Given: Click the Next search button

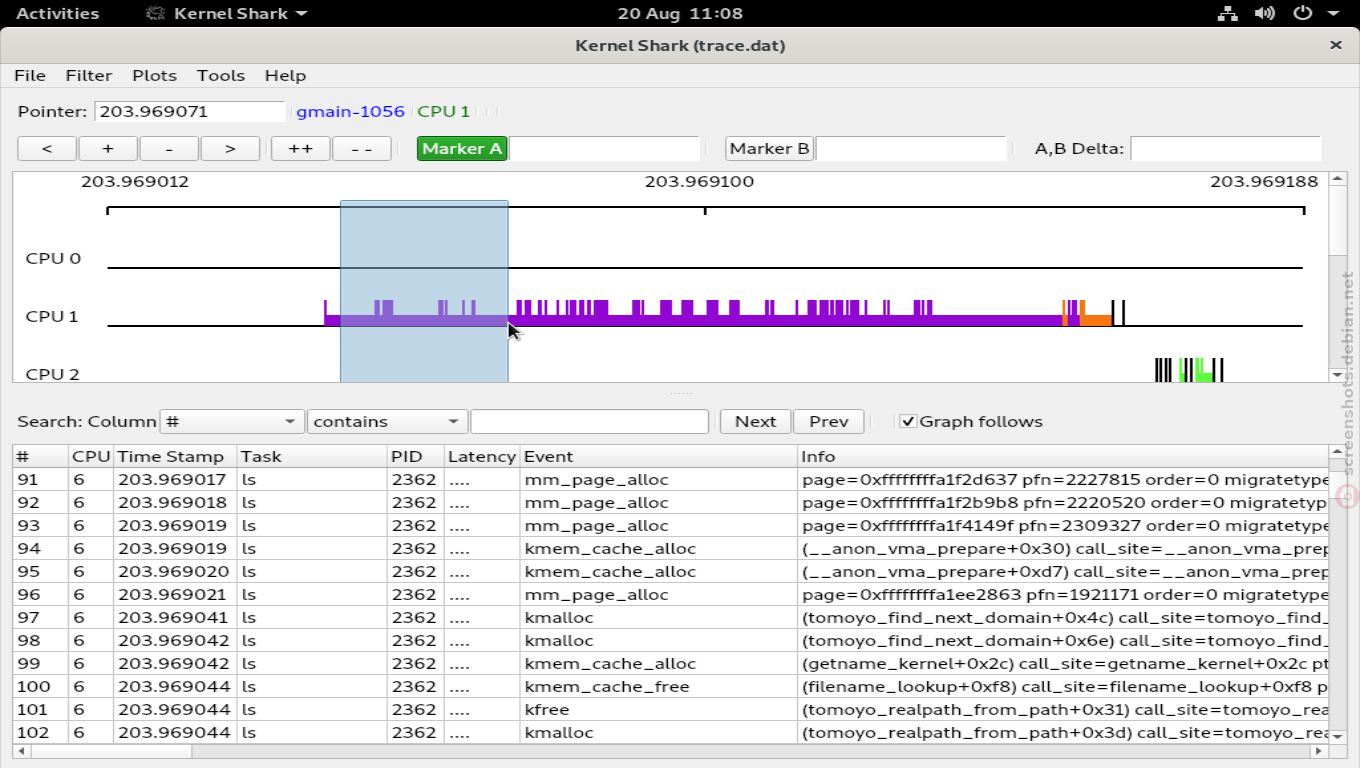Looking at the screenshot, I should (x=755, y=421).
